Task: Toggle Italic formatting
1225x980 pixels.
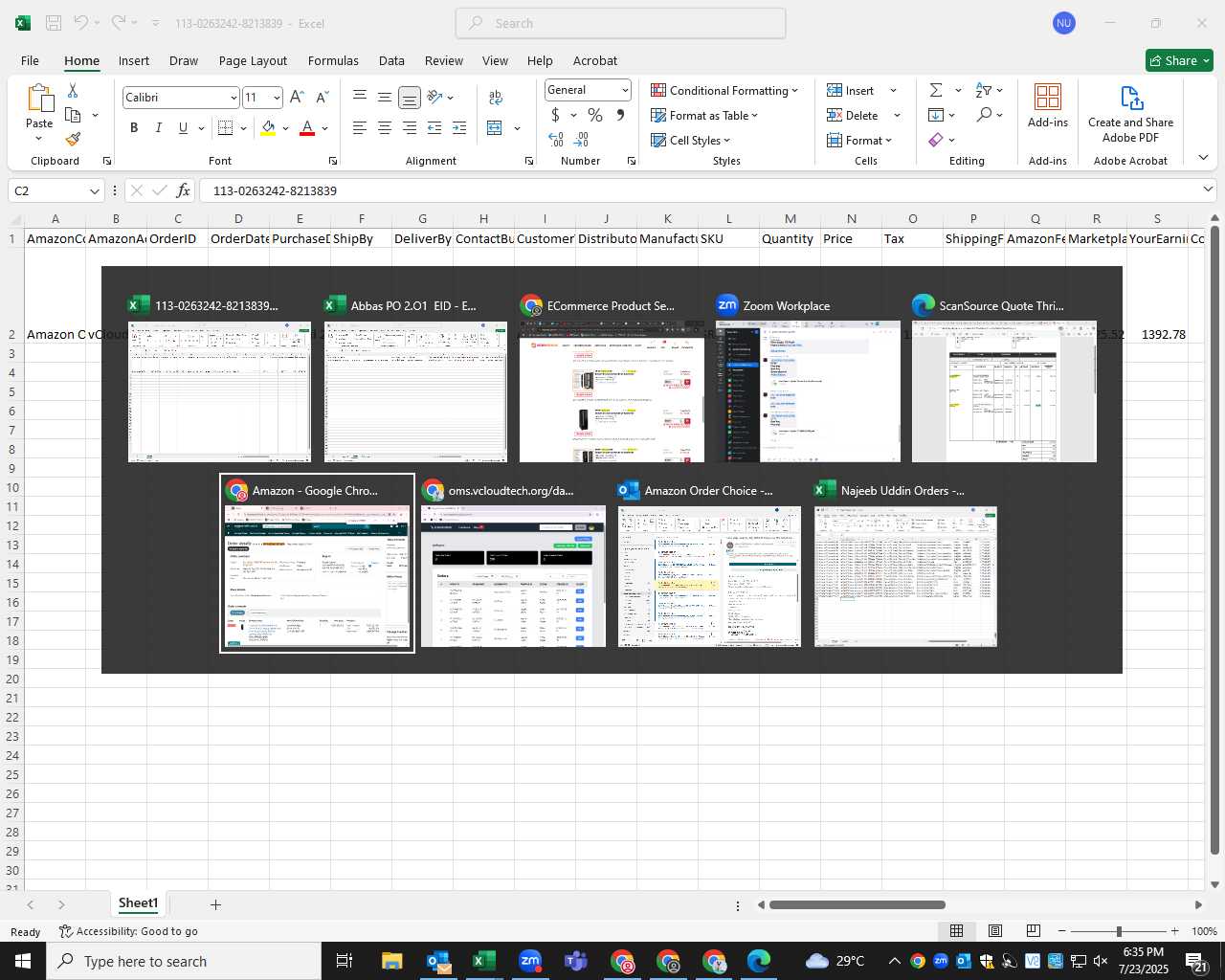Action: click(159, 127)
